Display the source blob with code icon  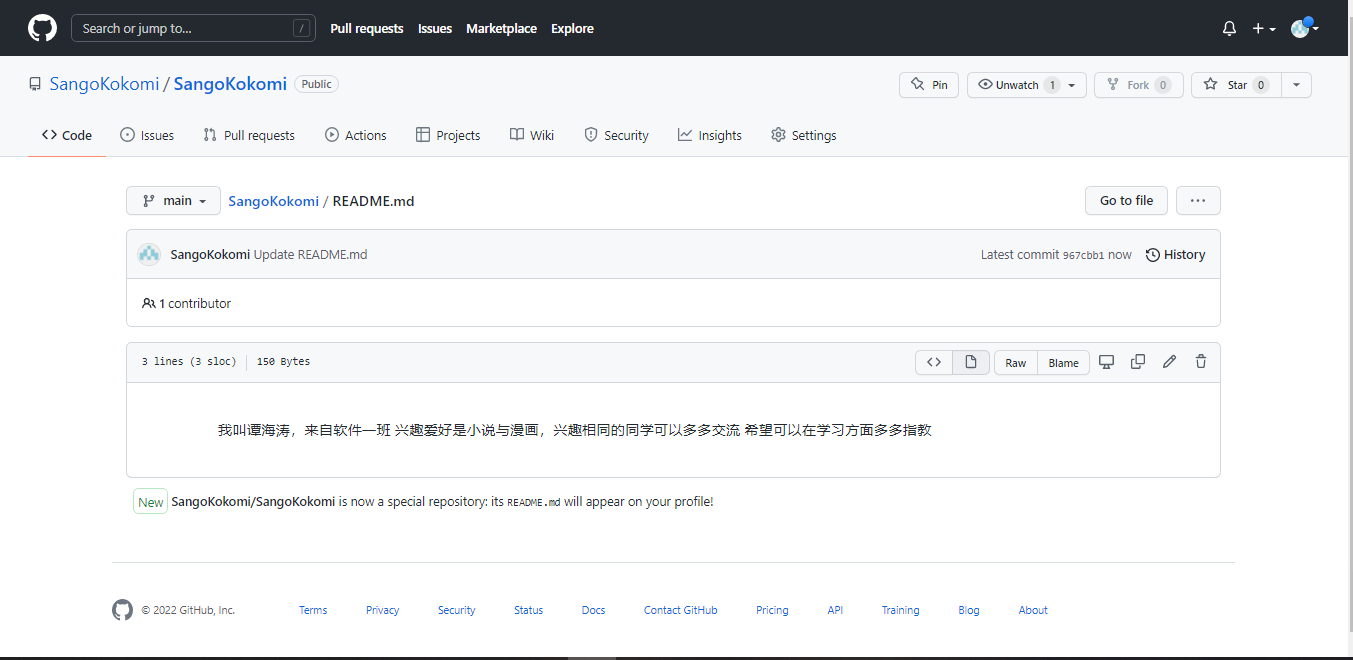tap(934, 362)
